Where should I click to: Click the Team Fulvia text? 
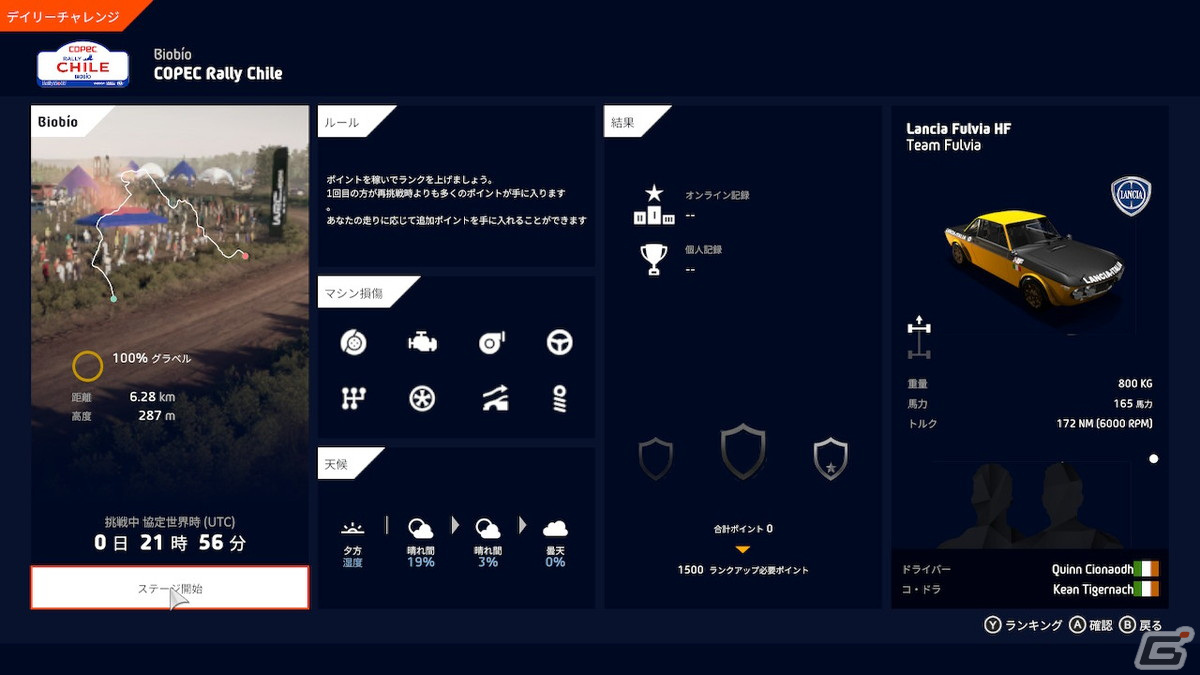[x=943, y=146]
